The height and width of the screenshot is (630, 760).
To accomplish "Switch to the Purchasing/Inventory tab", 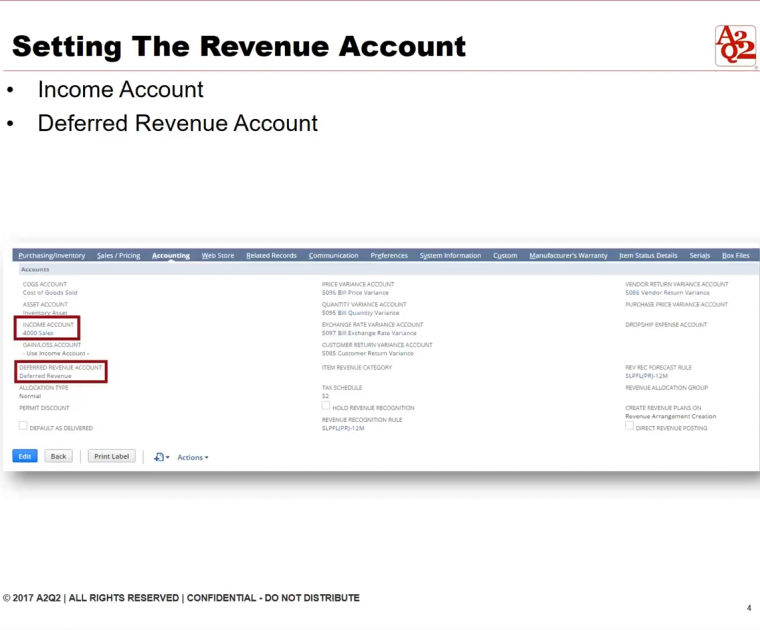I will (51, 256).
